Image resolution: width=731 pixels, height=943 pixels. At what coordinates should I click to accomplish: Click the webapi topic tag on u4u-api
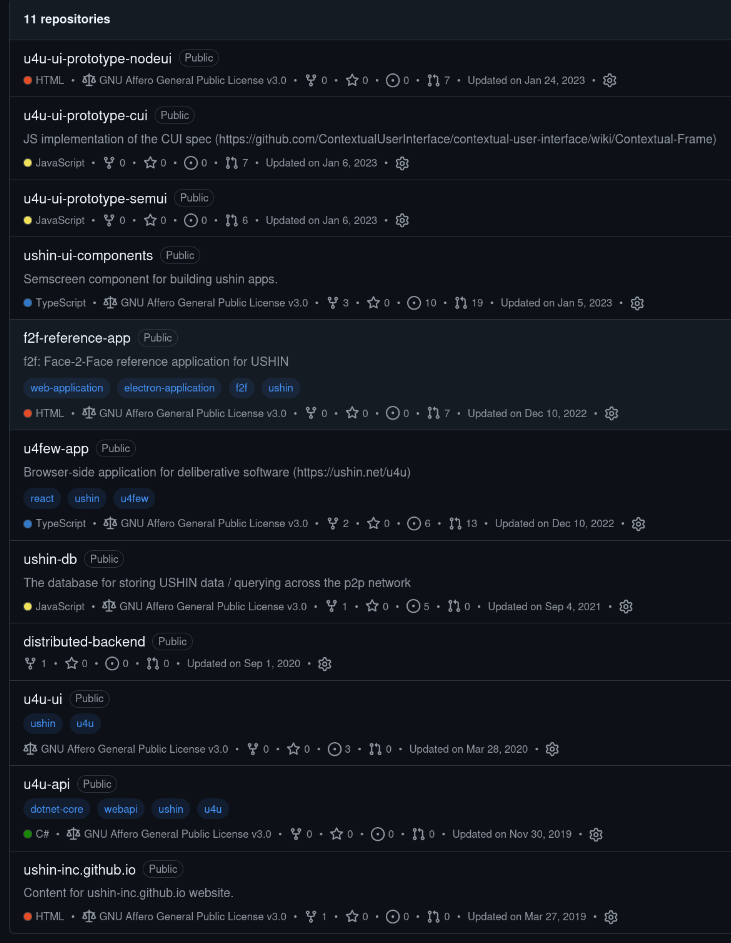click(x=122, y=809)
